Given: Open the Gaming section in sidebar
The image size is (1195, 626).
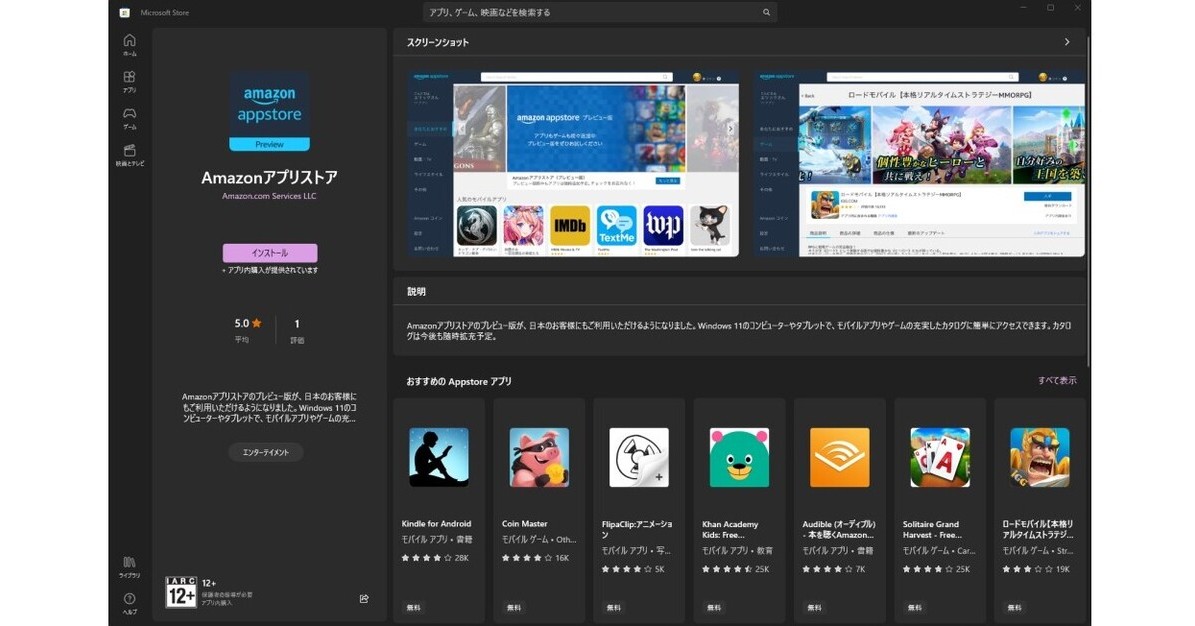Looking at the screenshot, I should tap(129, 117).
